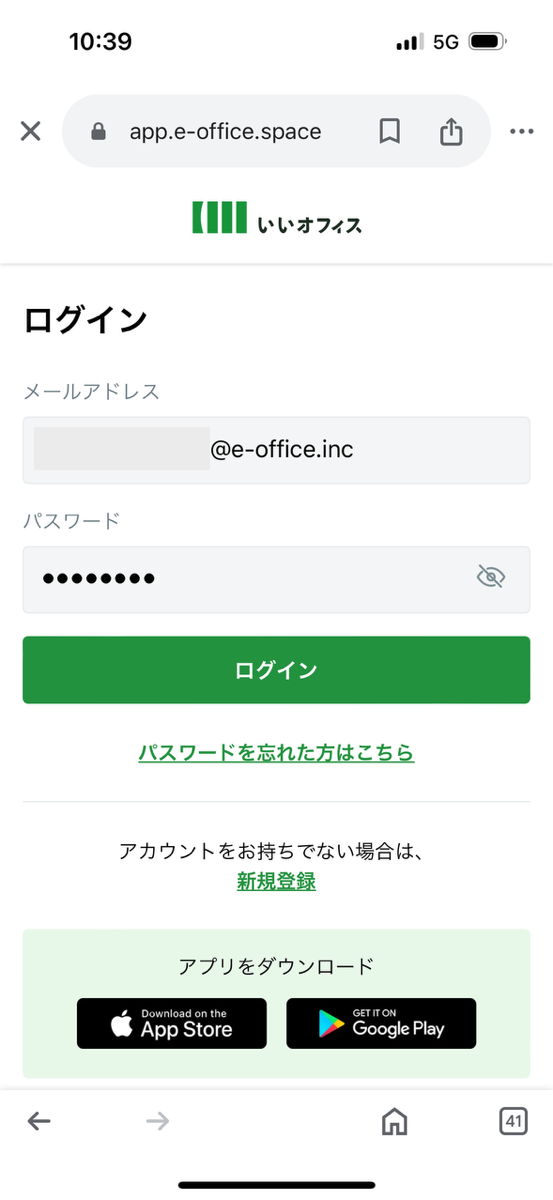Tap the padlock site security icon

pos(98,131)
